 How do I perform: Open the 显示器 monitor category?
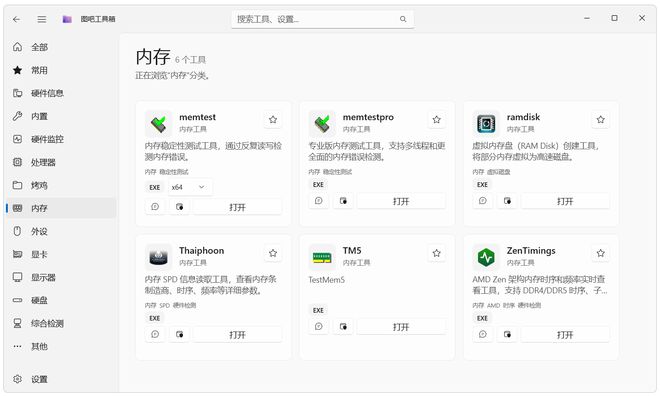point(61,277)
